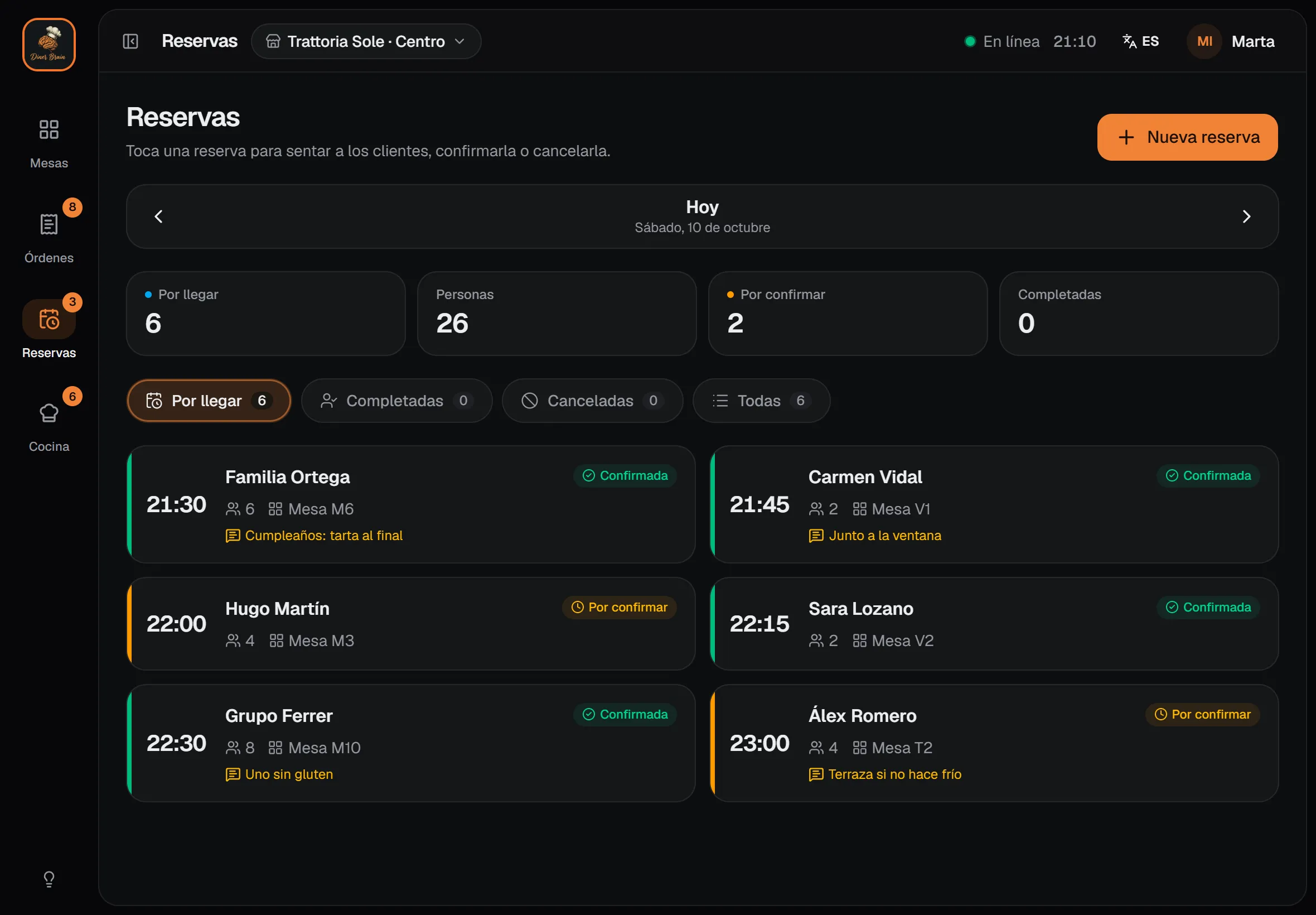Viewport: 1316px width, 915px height.
Task: Click the Personas 26 summary card
Action: pyautogui.click(x=557, y=314)
